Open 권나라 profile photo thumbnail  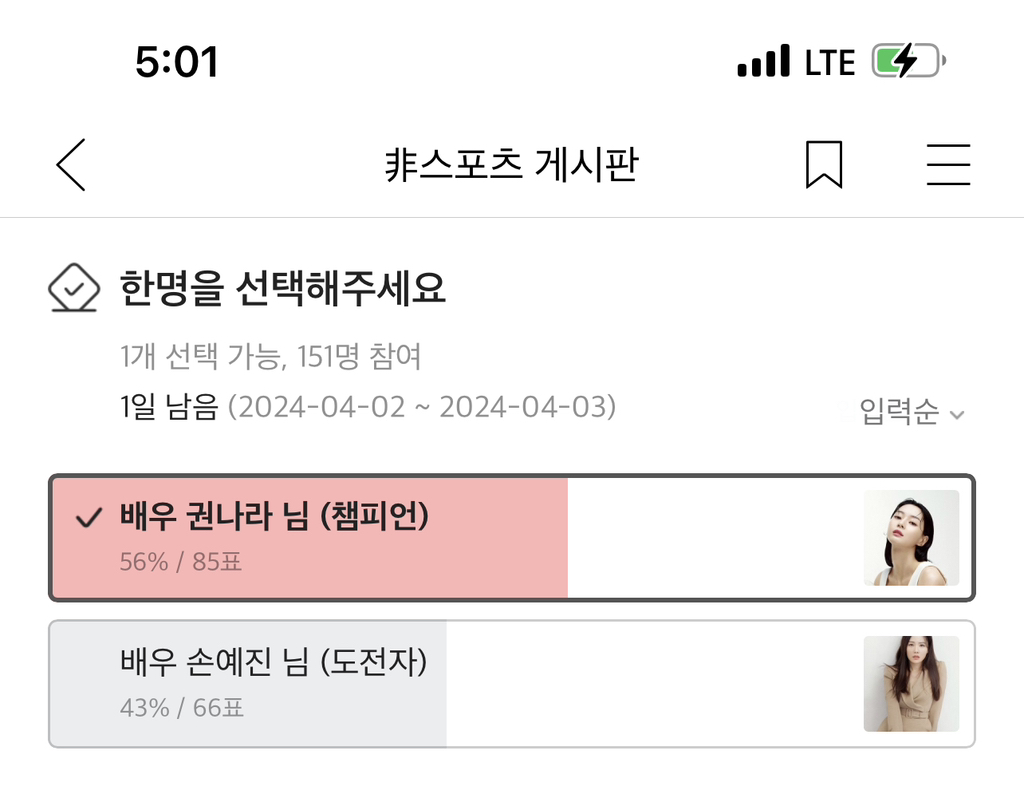[911, 538]
